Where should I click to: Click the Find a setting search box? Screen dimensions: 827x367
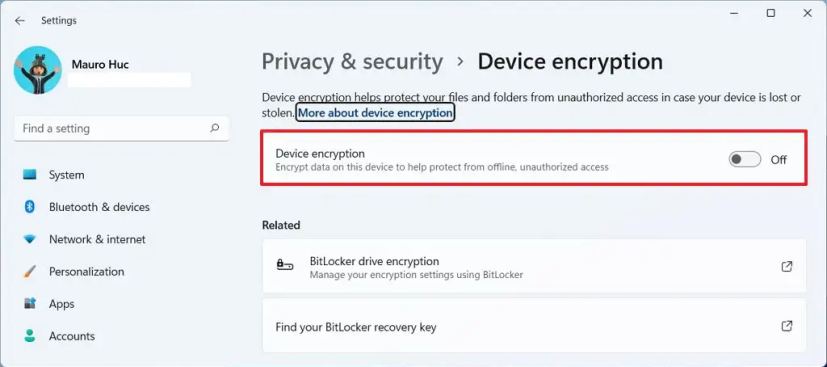122,128
